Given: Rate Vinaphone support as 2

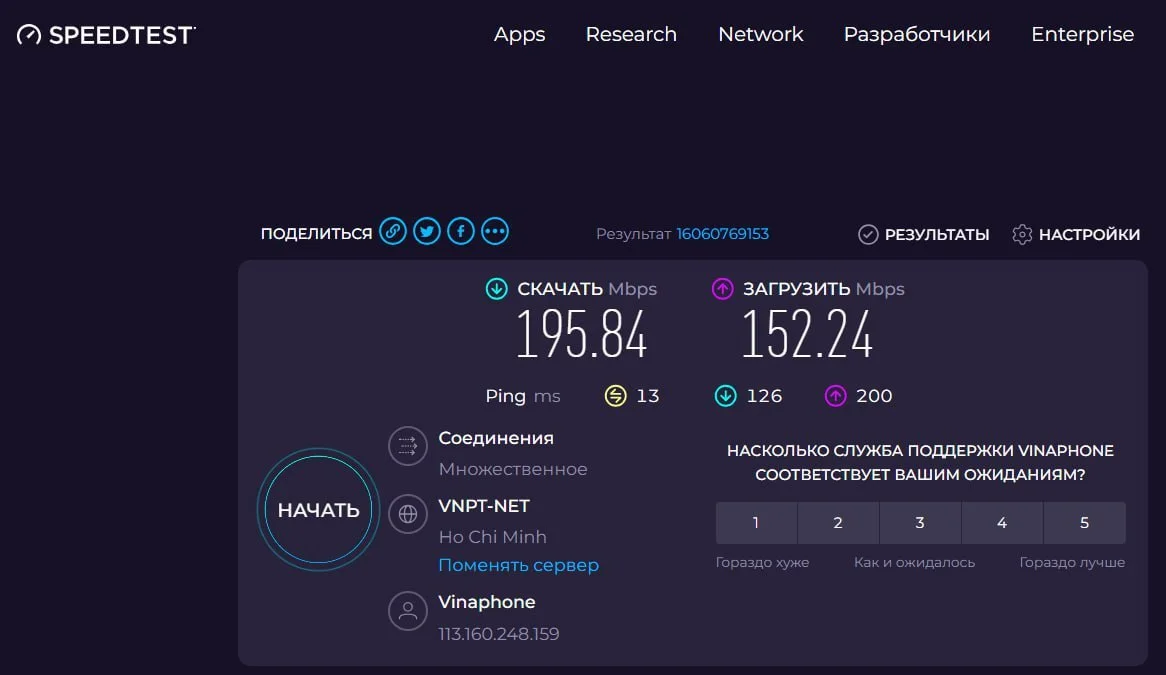Looking at the screenshot, I should pos(838,523).
